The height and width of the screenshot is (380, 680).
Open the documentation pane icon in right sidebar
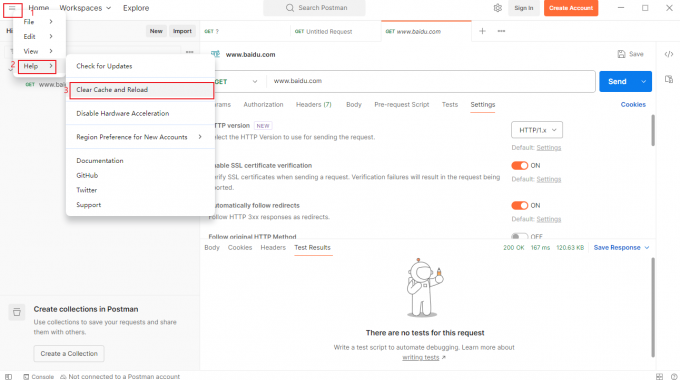(x=669, y=79)
